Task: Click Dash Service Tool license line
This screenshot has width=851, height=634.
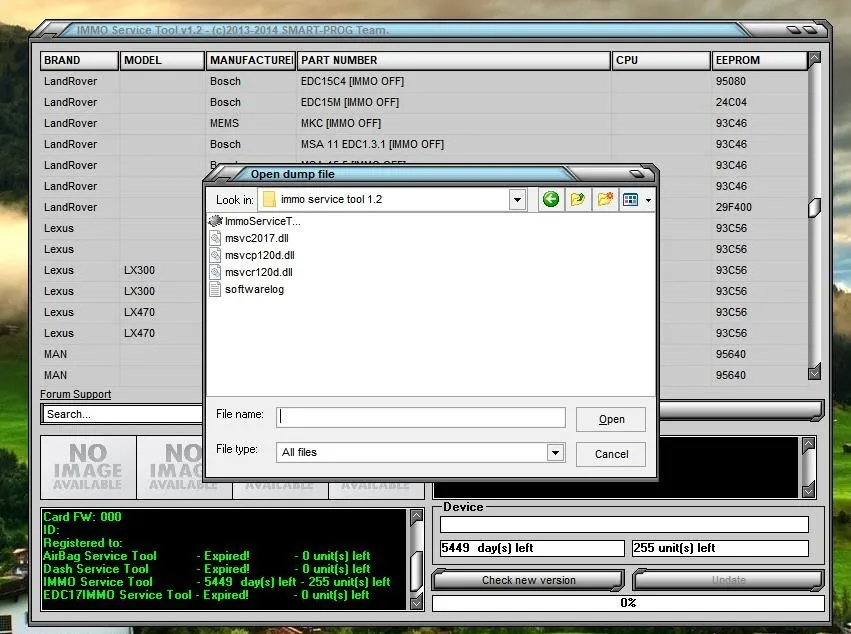Action: (x=207, y=569)
